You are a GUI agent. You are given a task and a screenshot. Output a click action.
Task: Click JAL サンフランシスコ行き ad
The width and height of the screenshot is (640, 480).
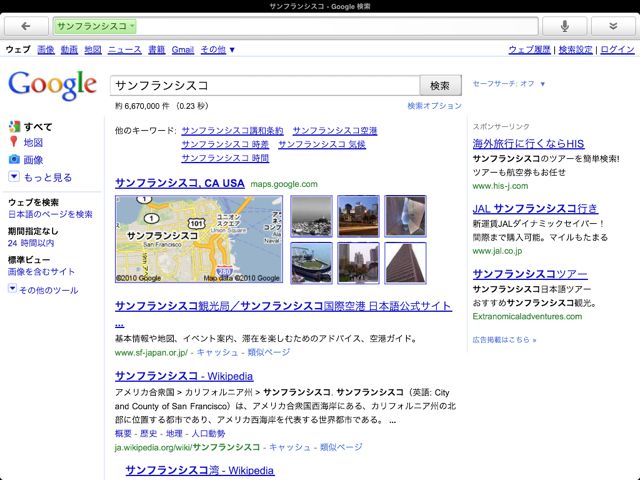coord(535,209)
